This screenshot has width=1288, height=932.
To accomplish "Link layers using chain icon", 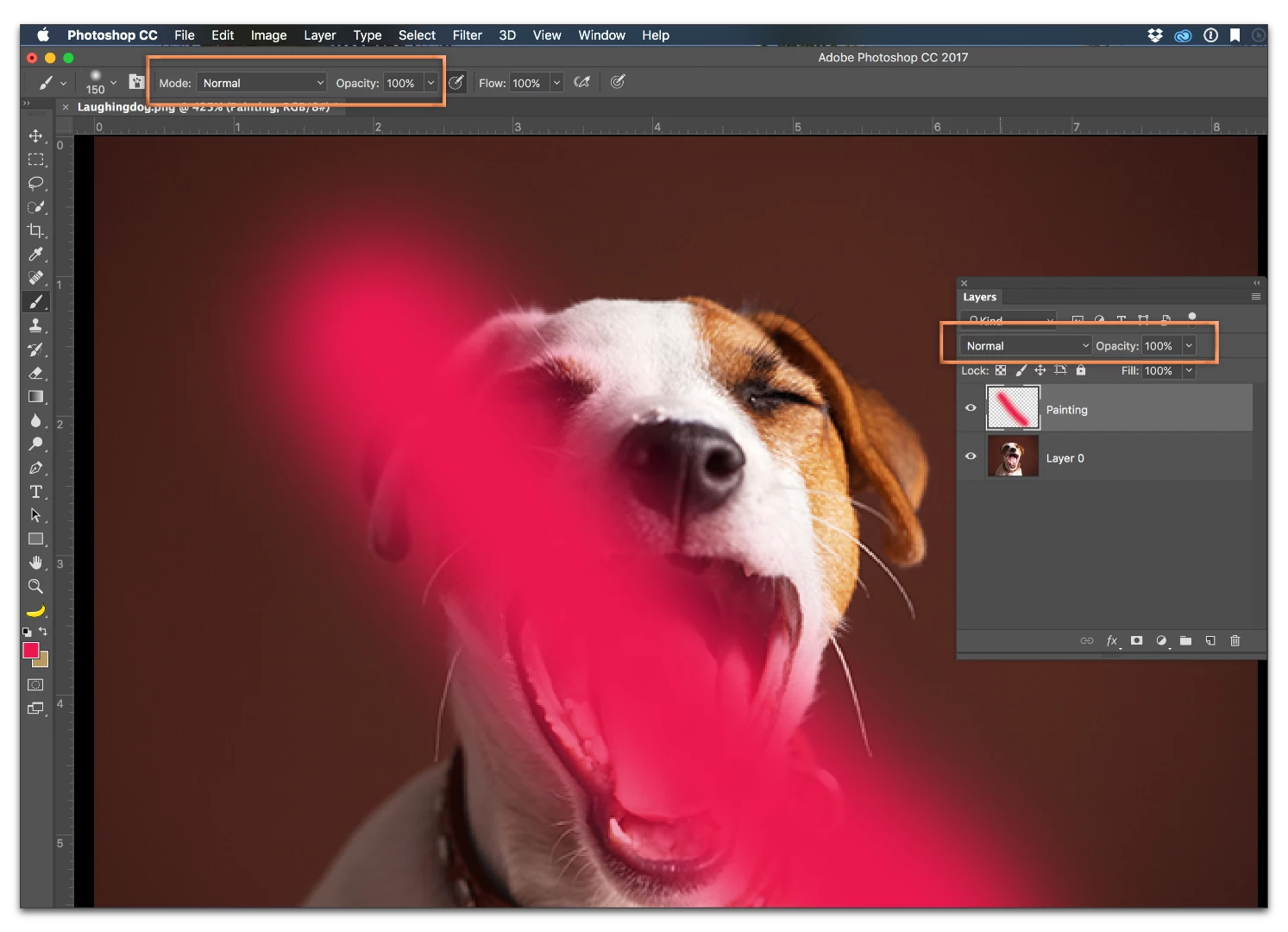I will [x=1087, y=640].
